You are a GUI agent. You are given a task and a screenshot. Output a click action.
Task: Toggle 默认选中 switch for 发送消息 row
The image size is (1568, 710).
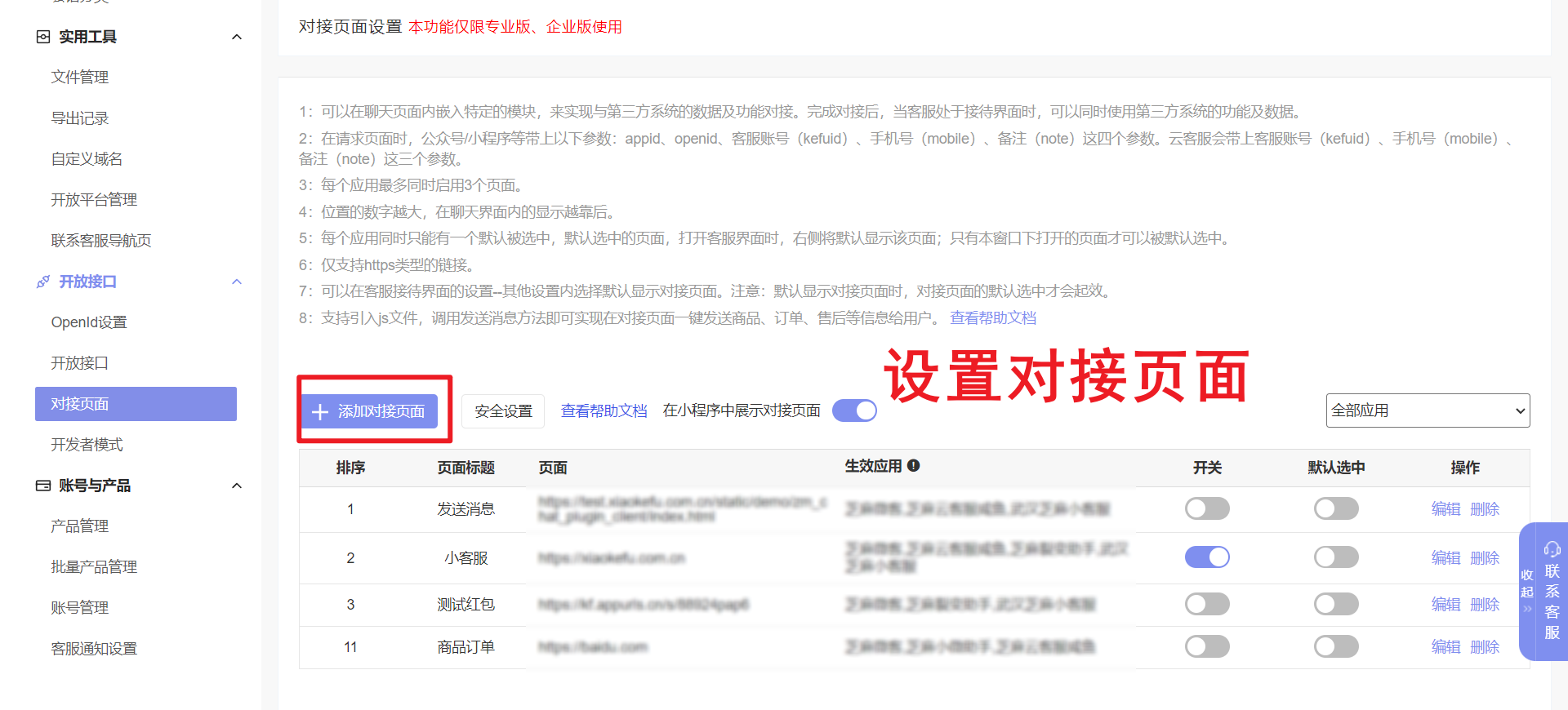(1336, 508)
